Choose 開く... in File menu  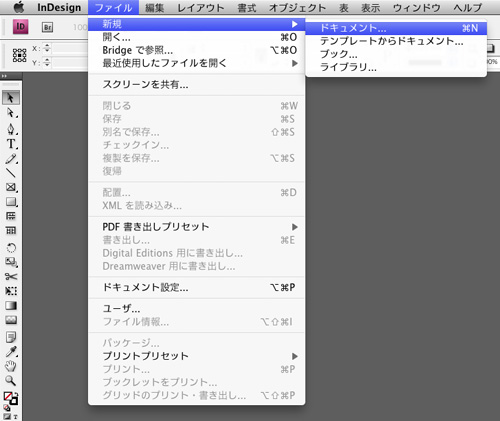click(197, 37)
